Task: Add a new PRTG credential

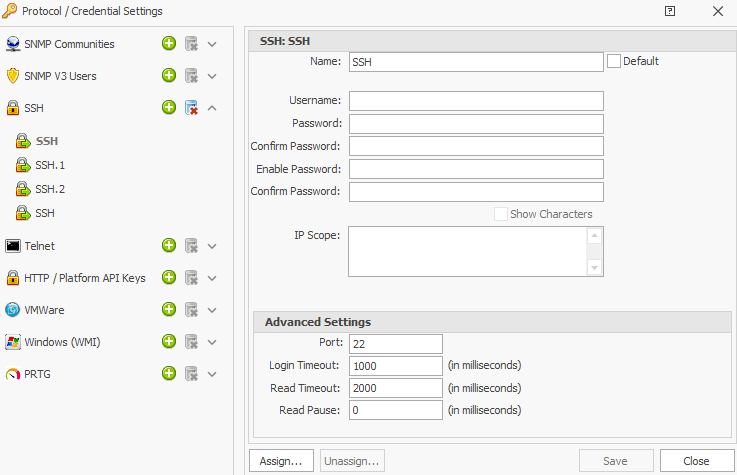Action: click(x=169, y=374)
